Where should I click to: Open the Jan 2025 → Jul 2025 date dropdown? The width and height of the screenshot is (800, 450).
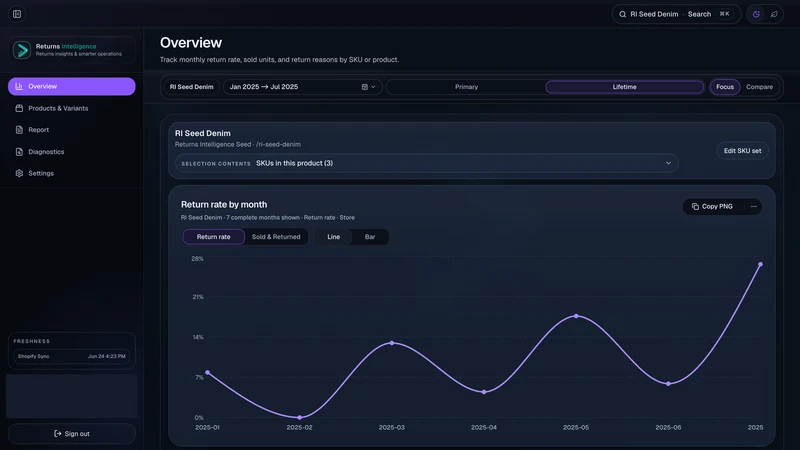pos(303,87)
